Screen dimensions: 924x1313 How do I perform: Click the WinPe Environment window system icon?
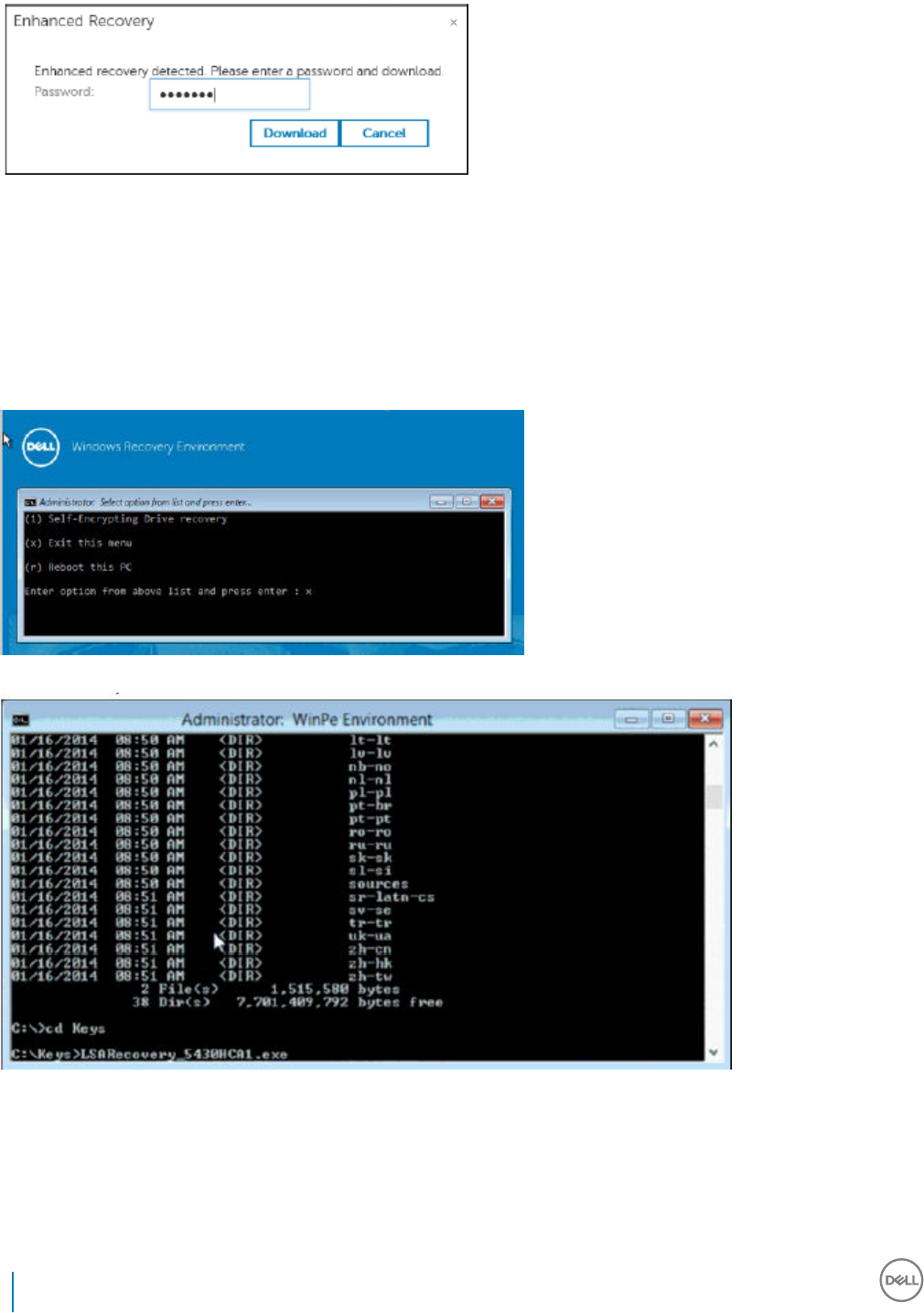pyautogui.click(x=21, y=720)
